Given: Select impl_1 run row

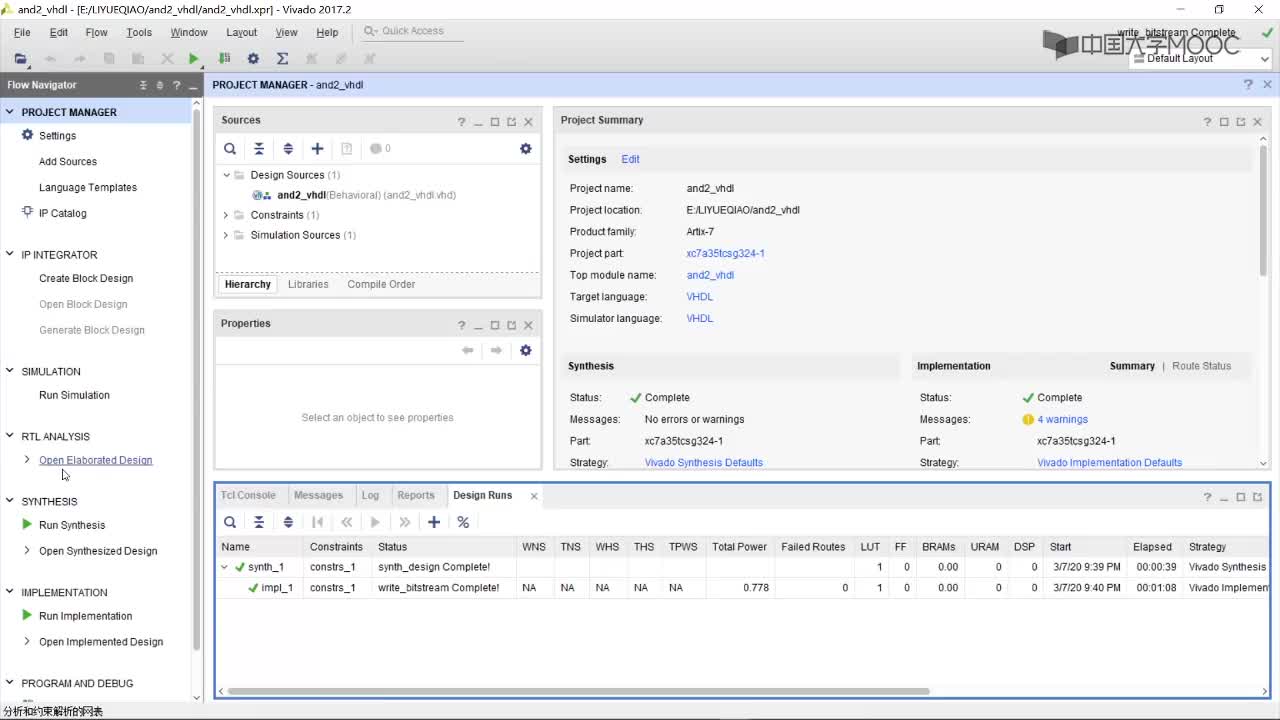Looking at the screenshot, I should coord(742,588).
